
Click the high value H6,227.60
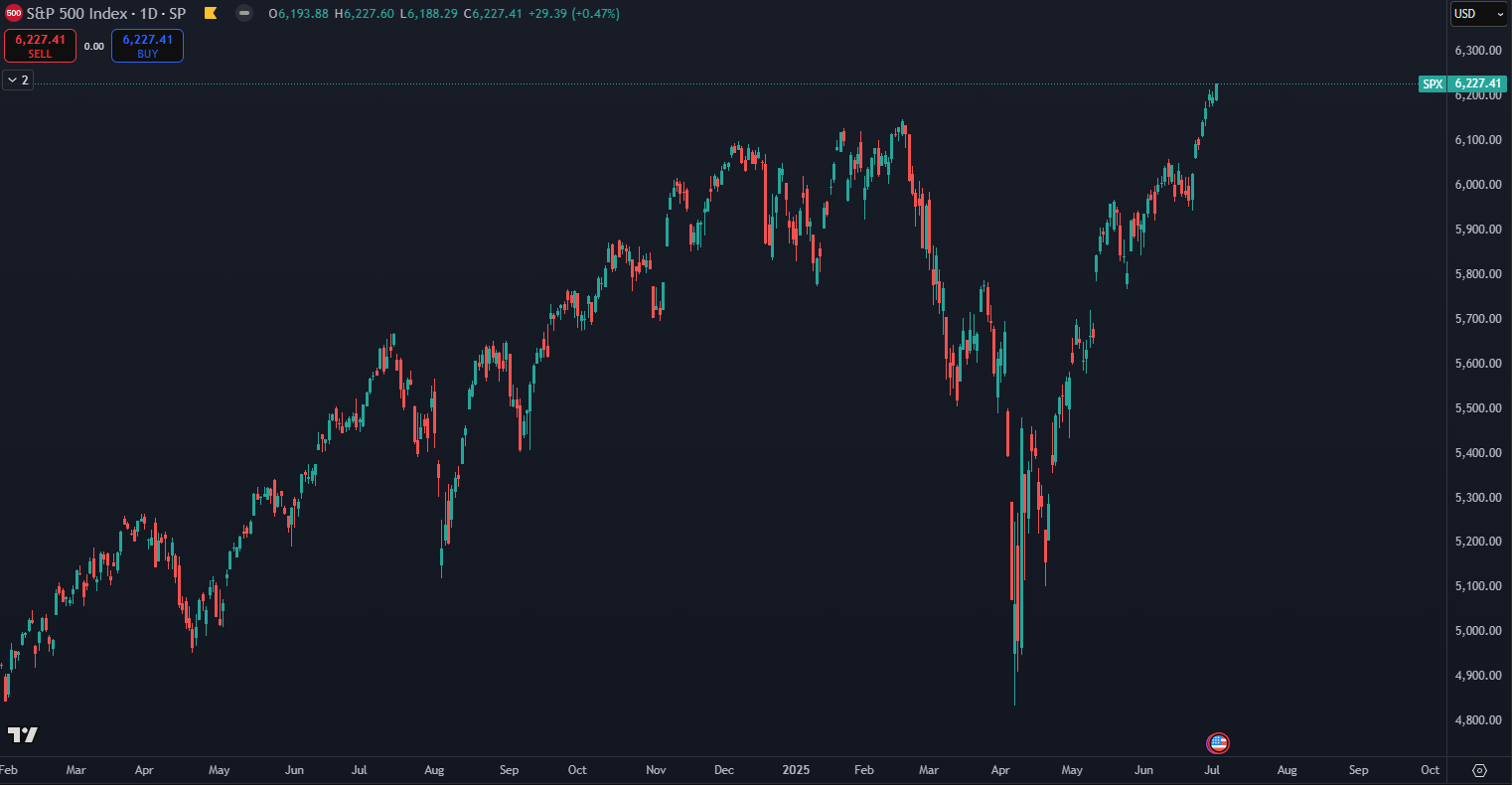[367, 13]
